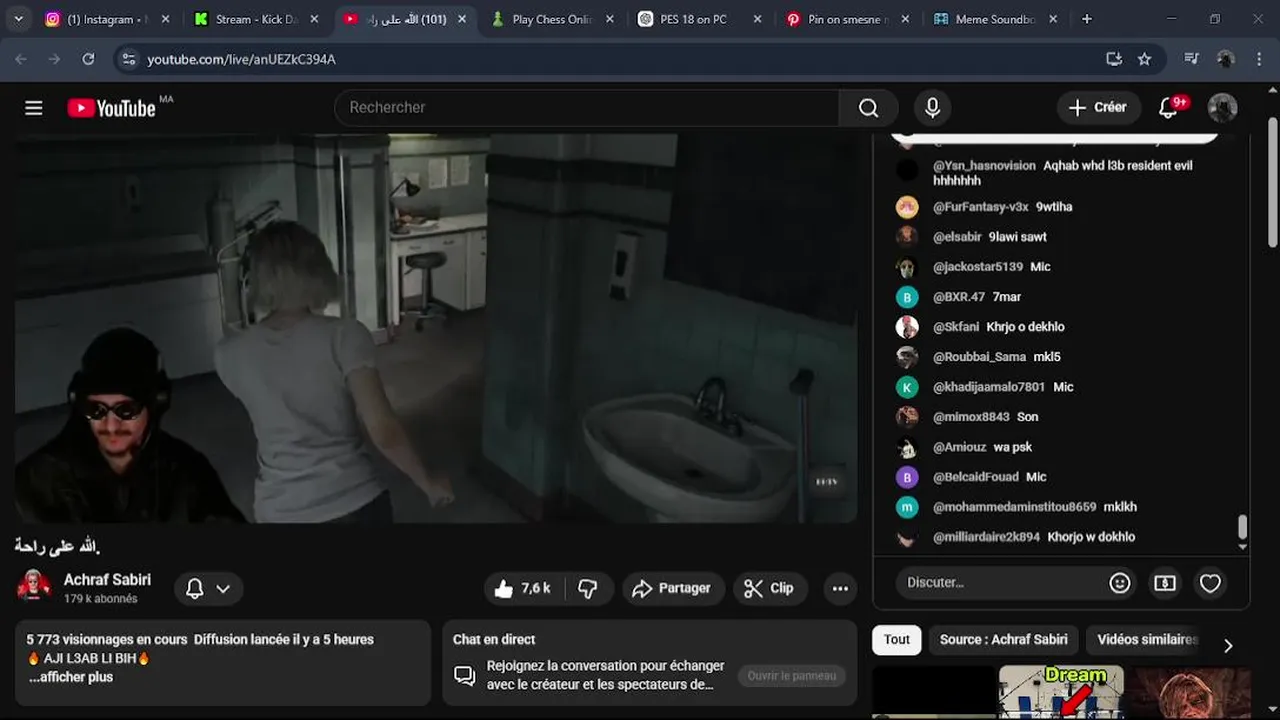Click @Skfani chat username
The width and height of the screenshot is (1280, 720).
coord(956,327)
